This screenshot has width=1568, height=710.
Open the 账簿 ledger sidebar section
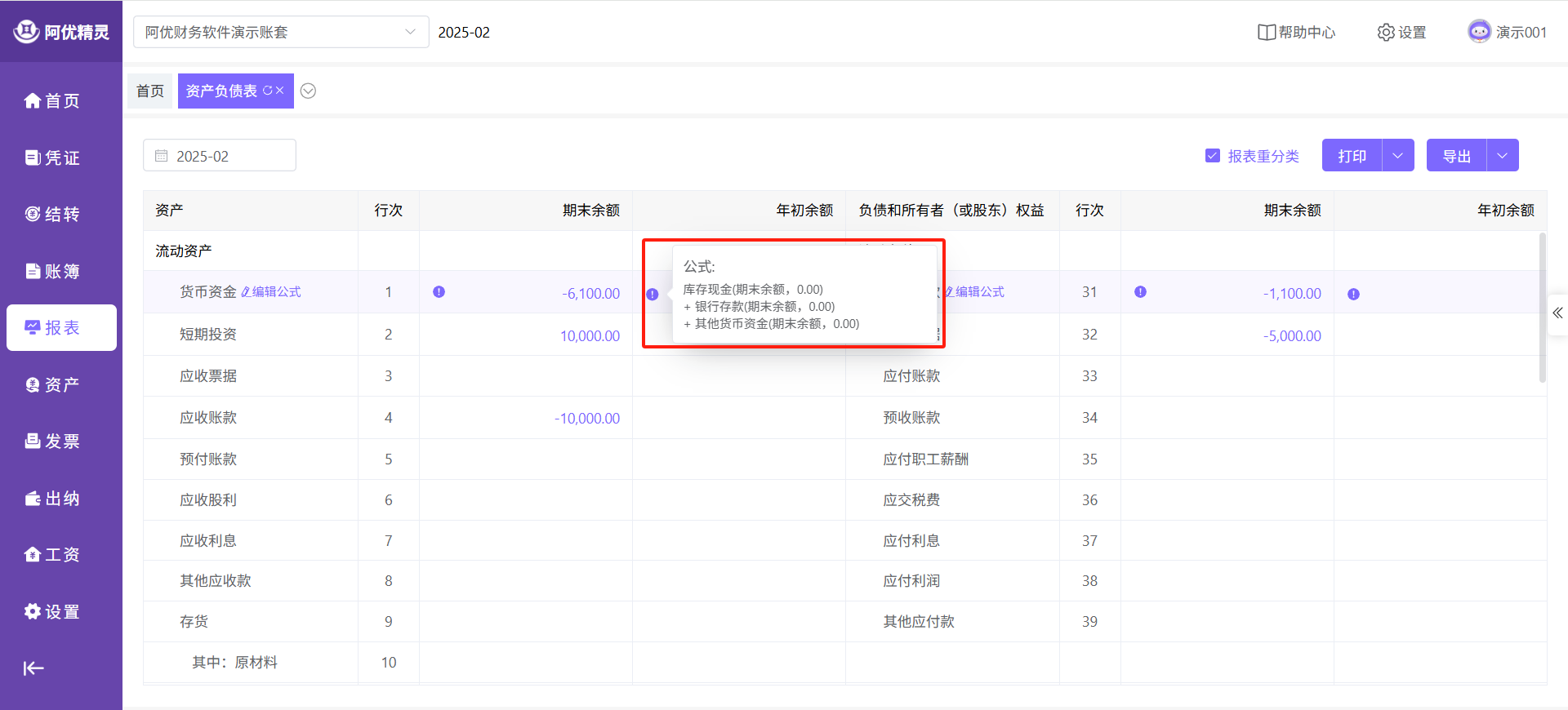click(53, 271)
